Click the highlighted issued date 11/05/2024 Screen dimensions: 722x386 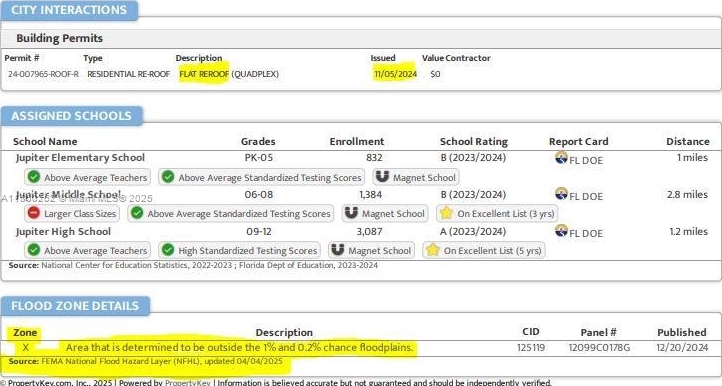pos(395,74)
